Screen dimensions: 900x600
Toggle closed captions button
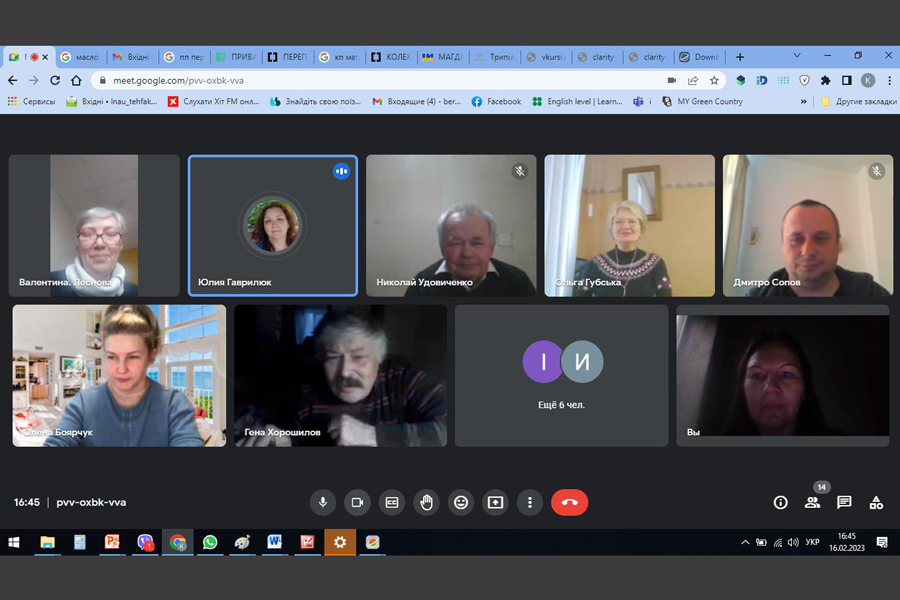(392, 502)
